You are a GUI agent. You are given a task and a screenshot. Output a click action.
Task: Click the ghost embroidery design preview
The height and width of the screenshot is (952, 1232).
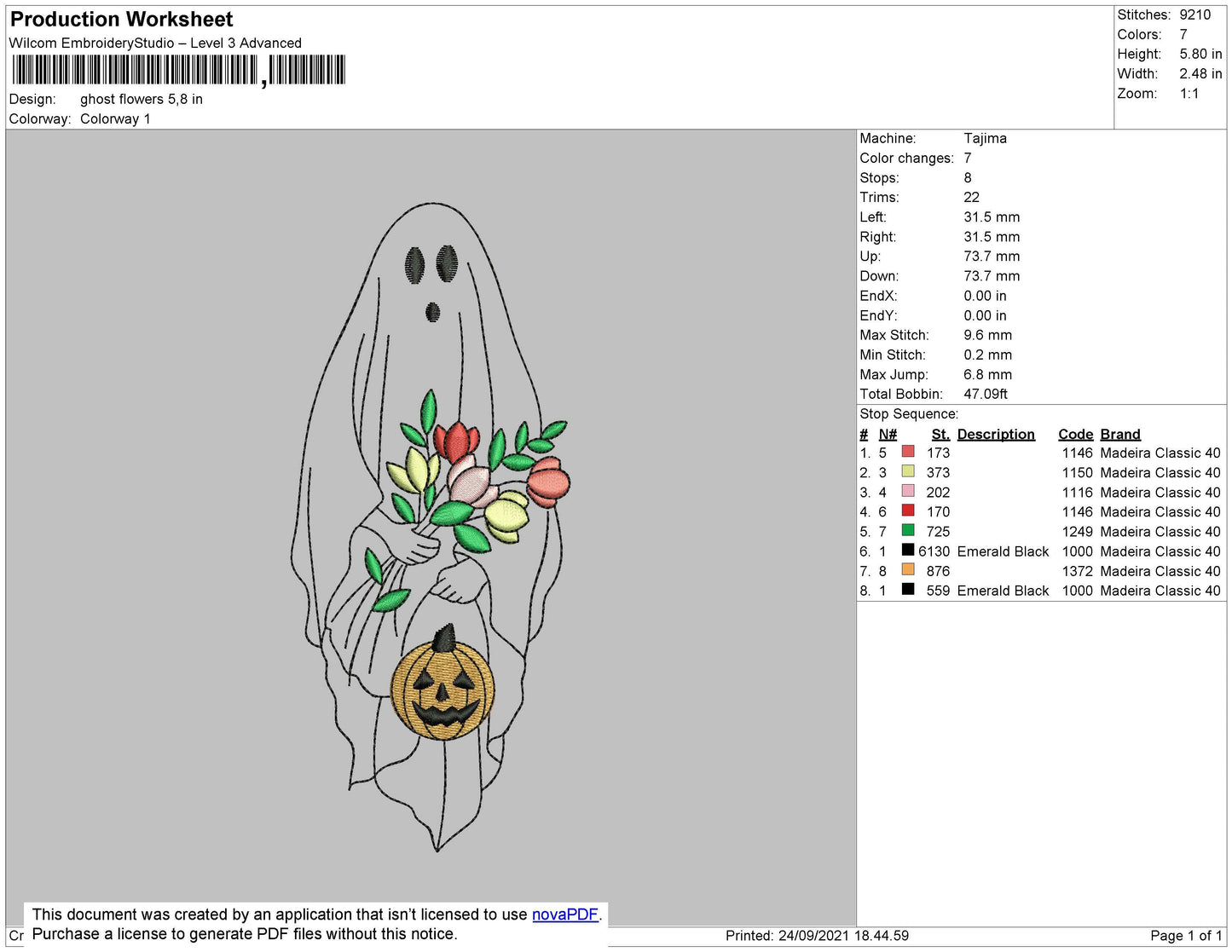(x=431, y=527)
